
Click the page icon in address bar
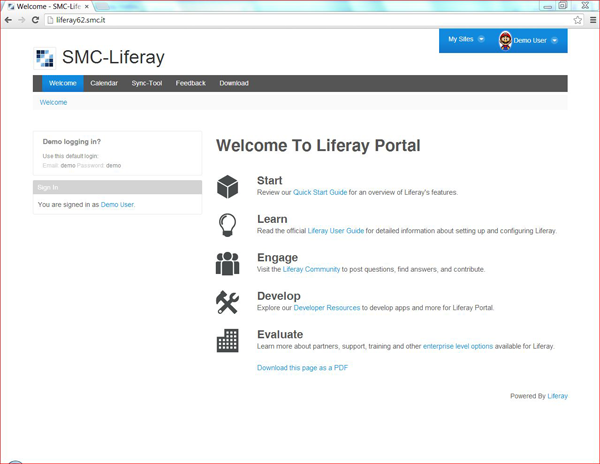tap(50, 20)
